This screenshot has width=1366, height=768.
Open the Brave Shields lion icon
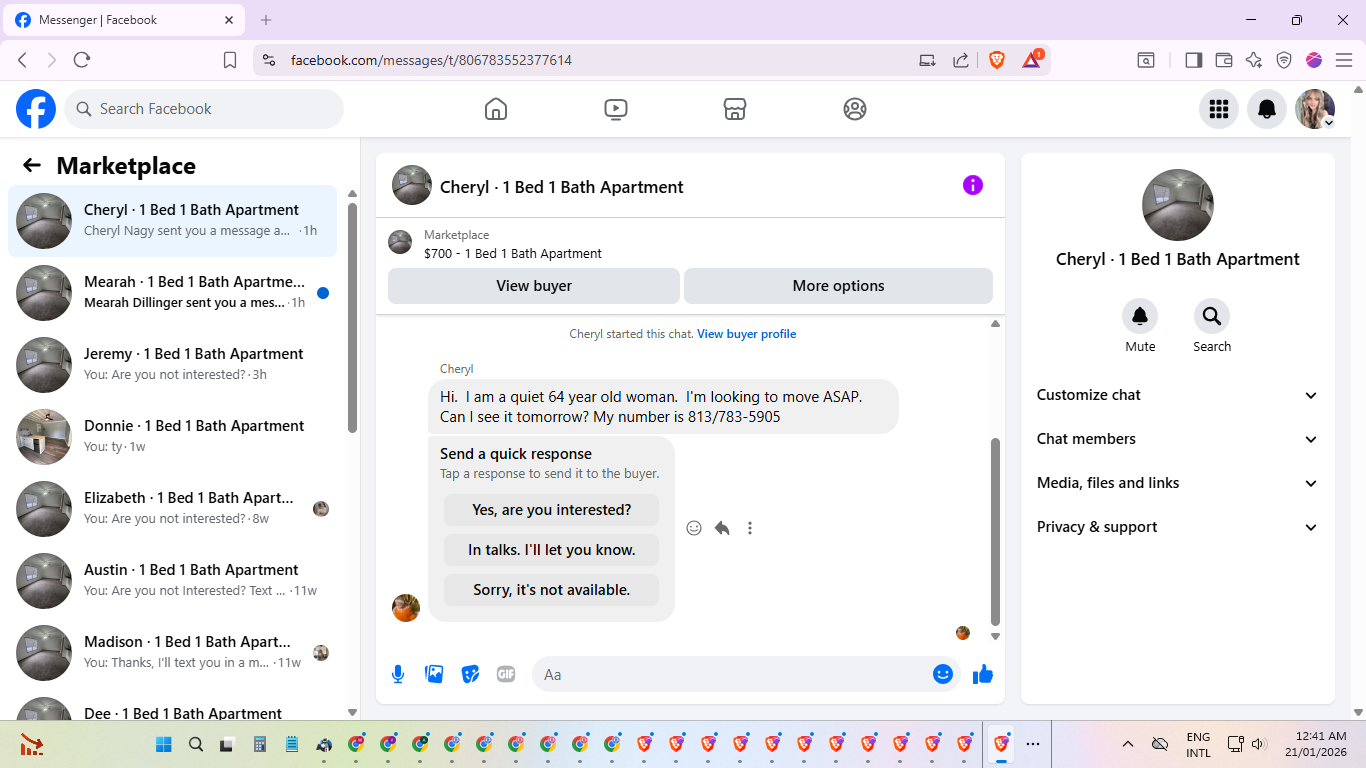(996, 60)
